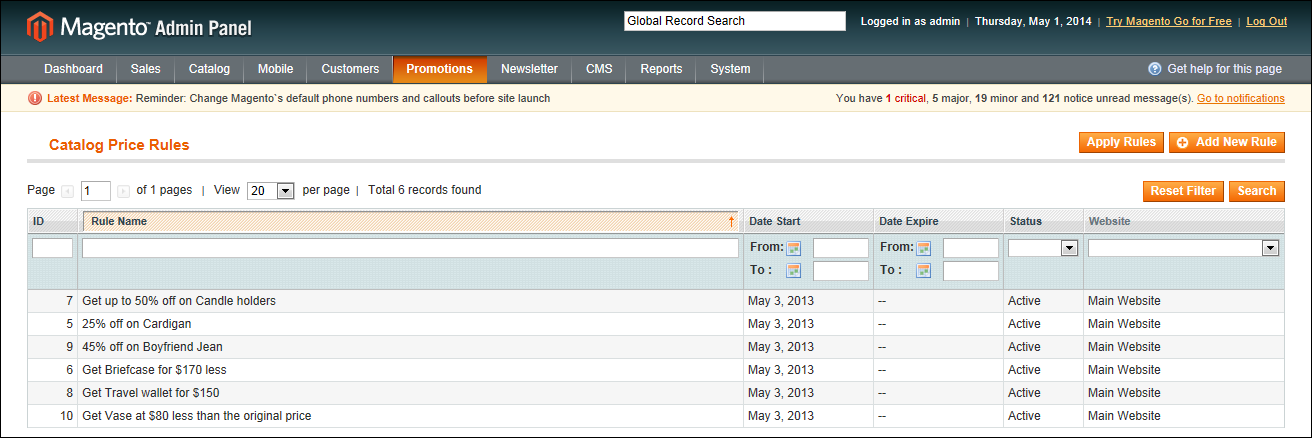Open Date Start From calendar picker
This screenshot has height=438, width=1312.
point(794,248)
